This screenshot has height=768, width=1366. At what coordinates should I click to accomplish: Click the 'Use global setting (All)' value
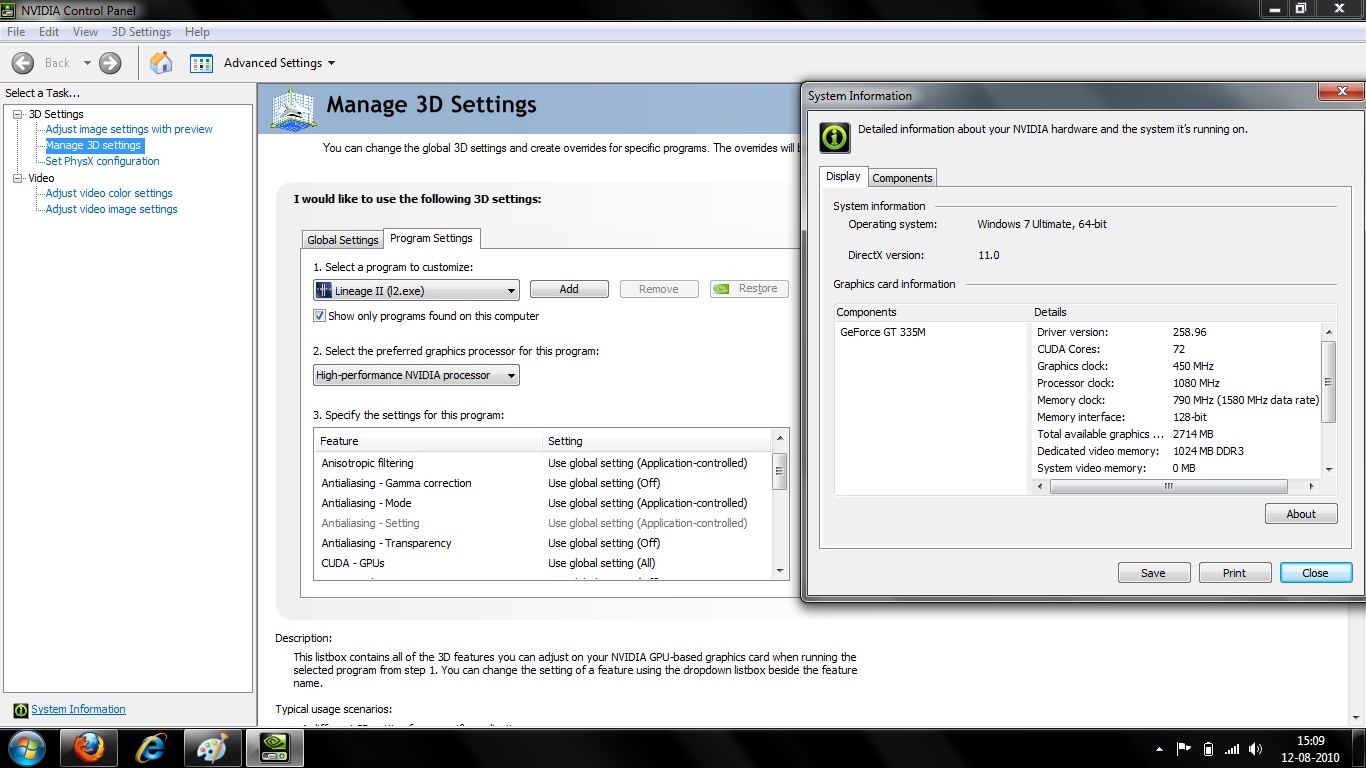click(602, 563)
